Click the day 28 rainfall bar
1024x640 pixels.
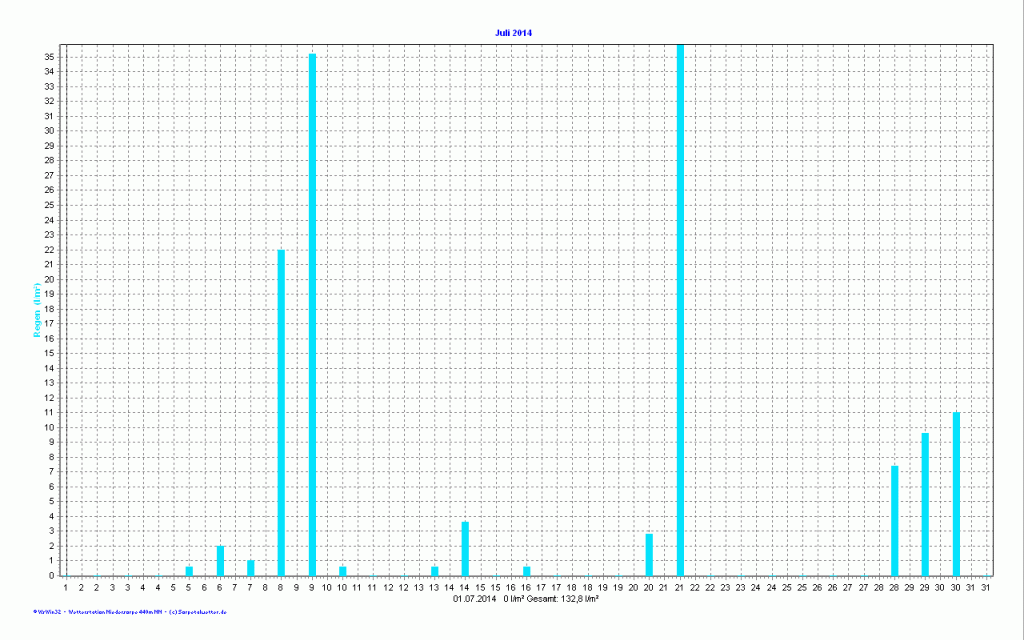895,520
